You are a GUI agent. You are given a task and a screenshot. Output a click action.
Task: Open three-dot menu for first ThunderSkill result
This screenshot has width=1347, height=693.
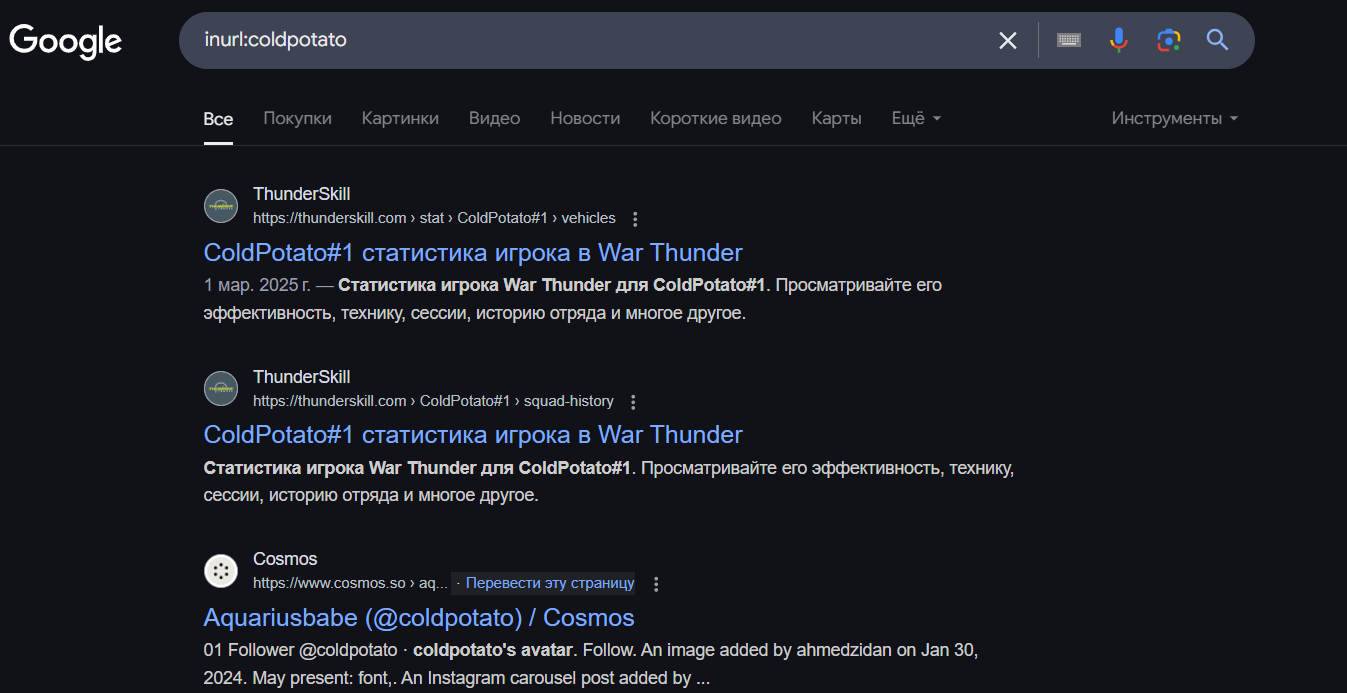click(635, 219)
